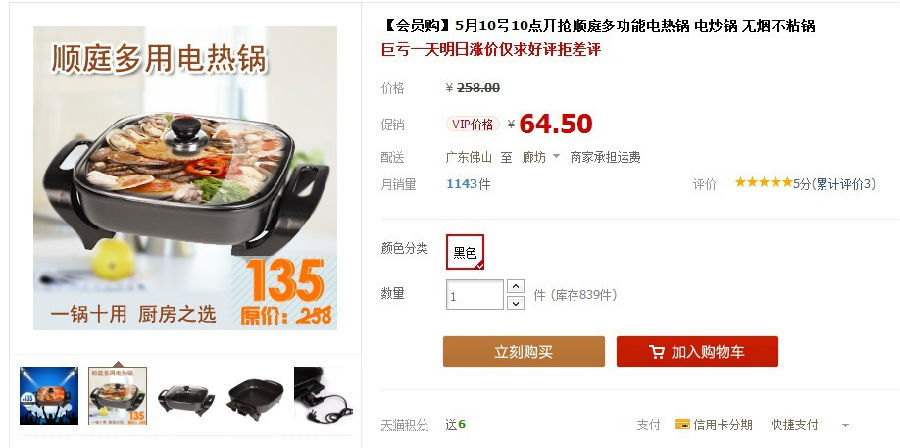Click the main product image

coord(185,178)
